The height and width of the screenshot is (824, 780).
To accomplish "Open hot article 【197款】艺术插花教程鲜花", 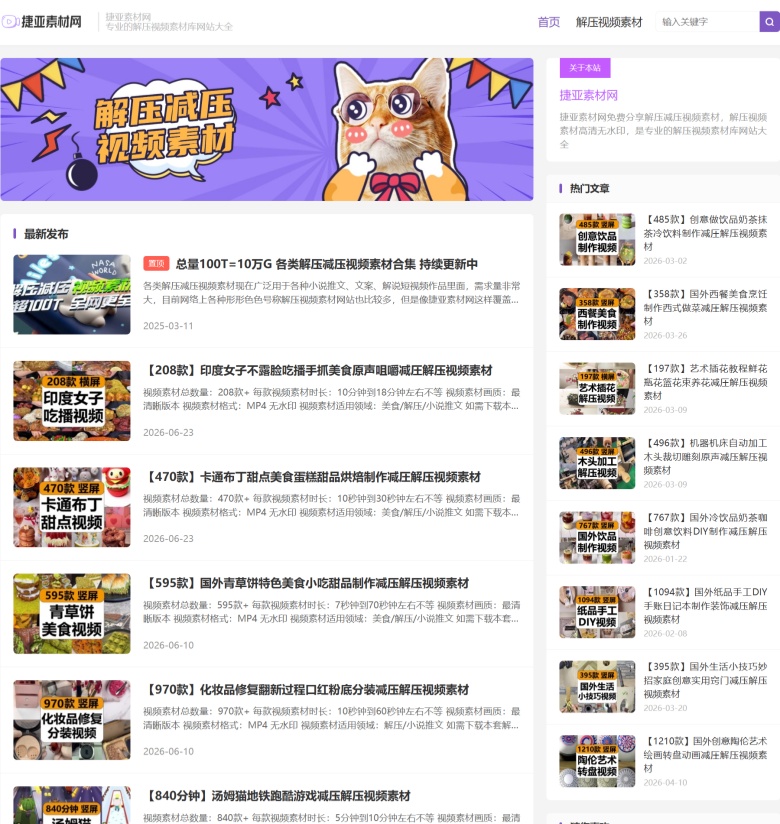I will (705, 382).
